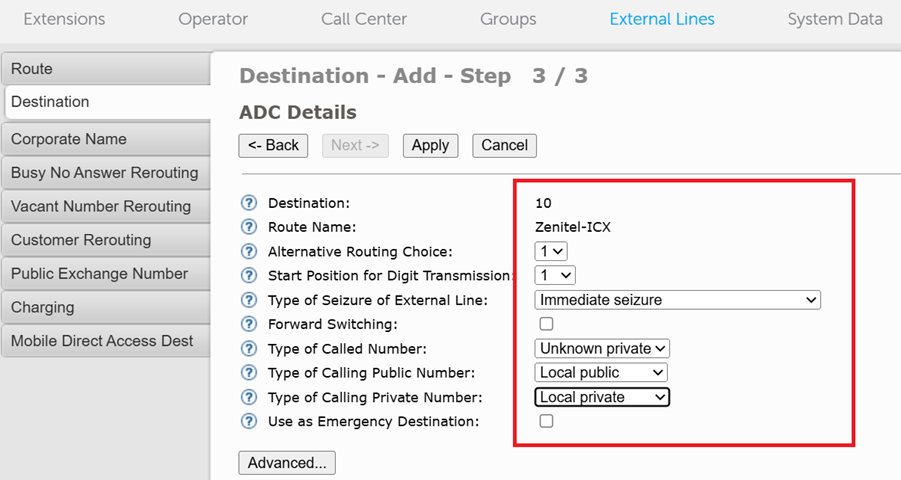Expand Type of Calling Private Number dropdown
The image size is (901, 480).
(602, 397)
